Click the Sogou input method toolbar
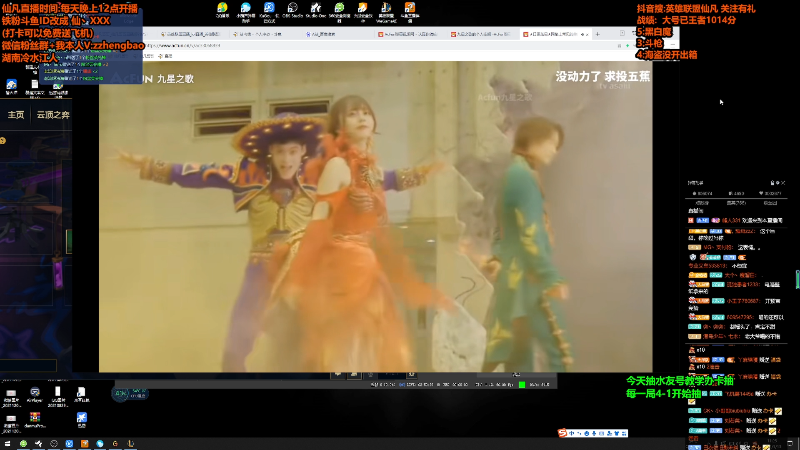 593,433
